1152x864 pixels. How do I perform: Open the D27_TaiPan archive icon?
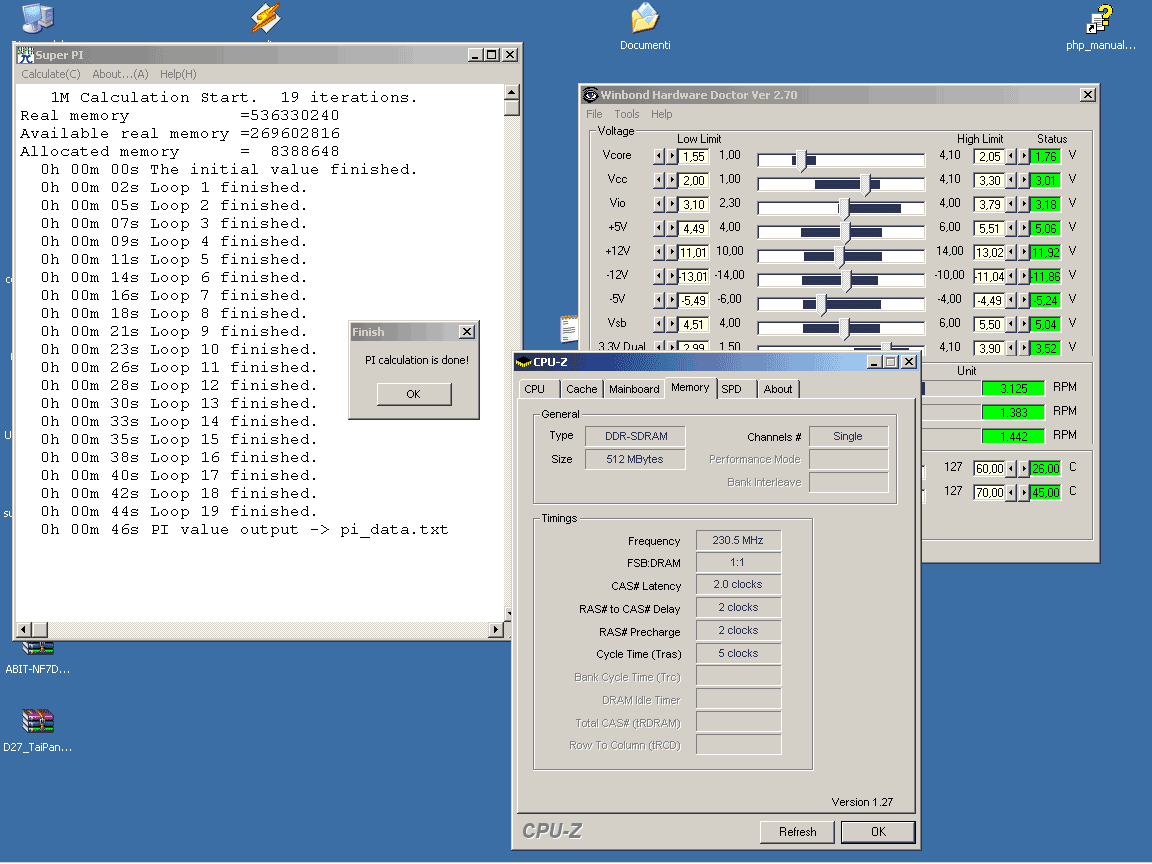37,721
